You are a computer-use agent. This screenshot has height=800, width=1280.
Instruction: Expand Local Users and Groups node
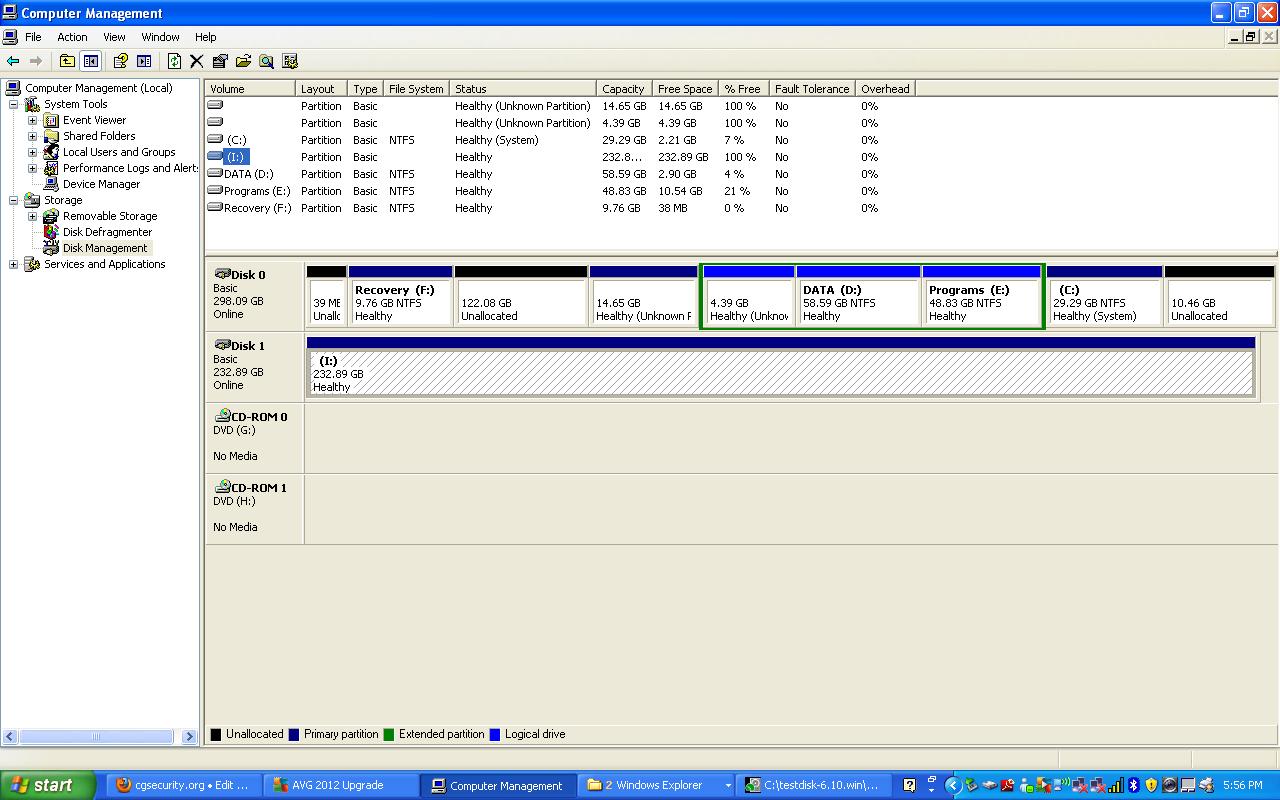(32, 152)
